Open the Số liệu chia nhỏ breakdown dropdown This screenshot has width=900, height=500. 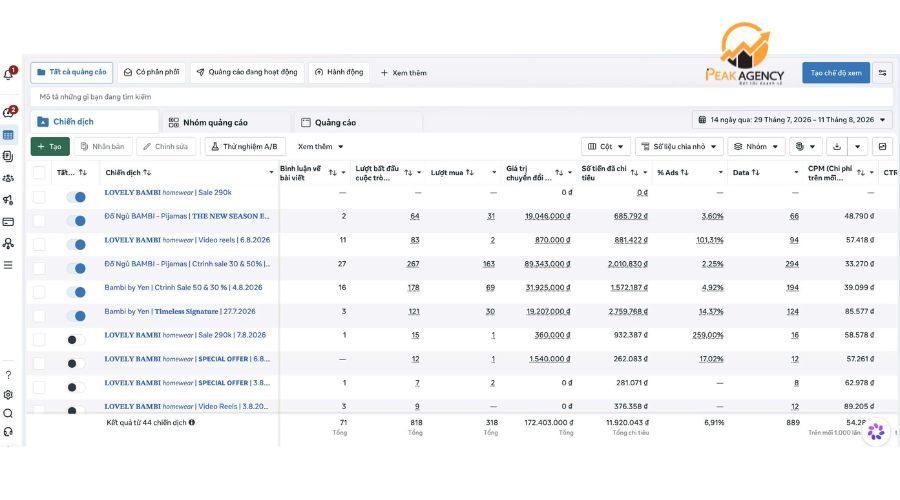pos(679,146)
